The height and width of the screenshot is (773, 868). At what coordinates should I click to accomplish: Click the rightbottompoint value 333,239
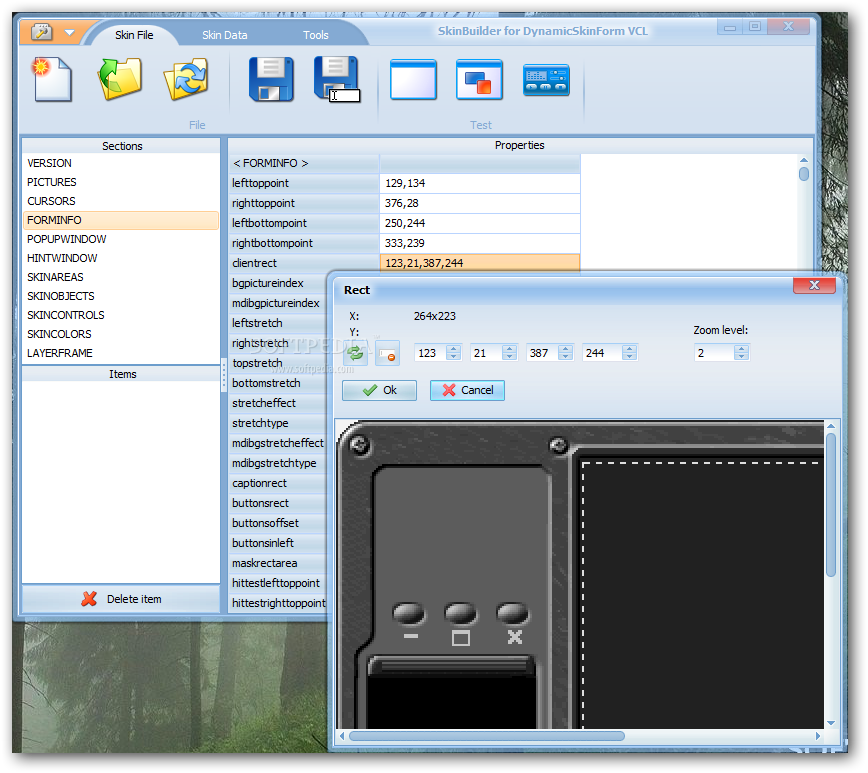479,243
